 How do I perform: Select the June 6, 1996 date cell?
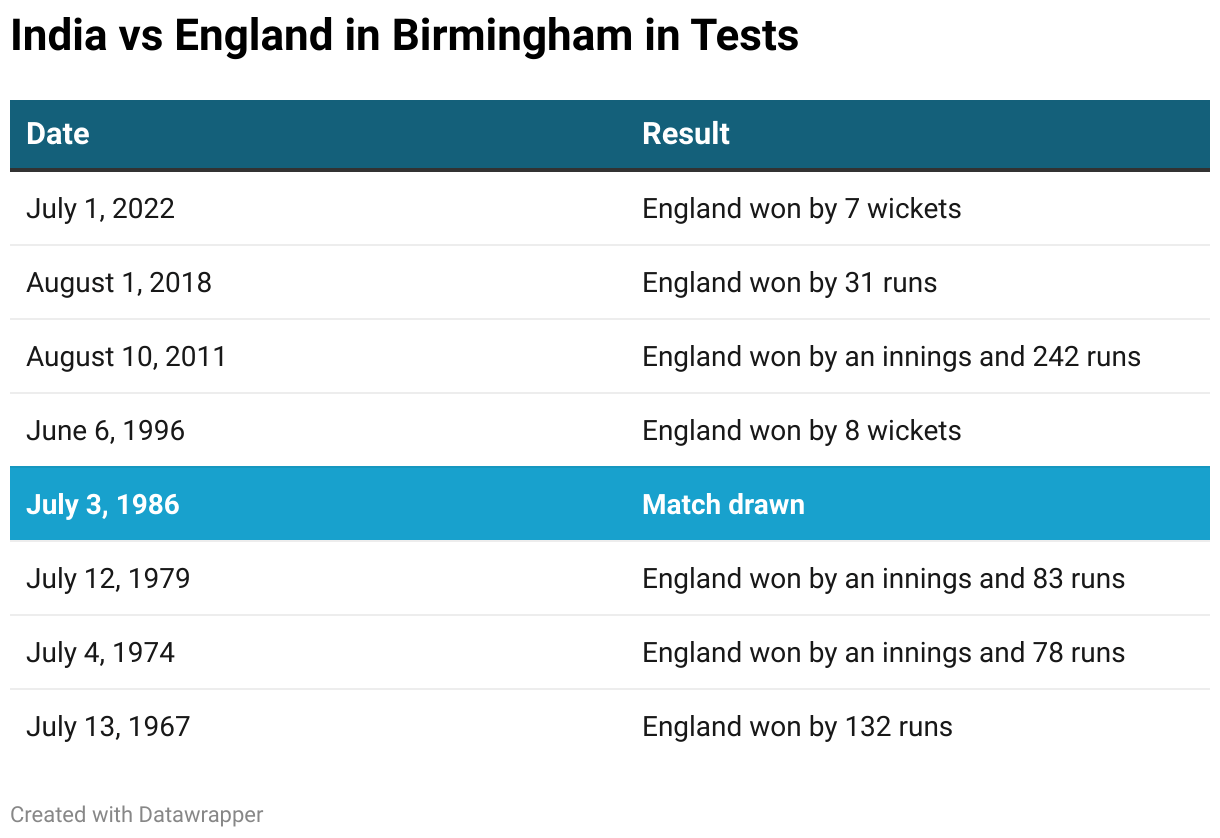(105, 430)
